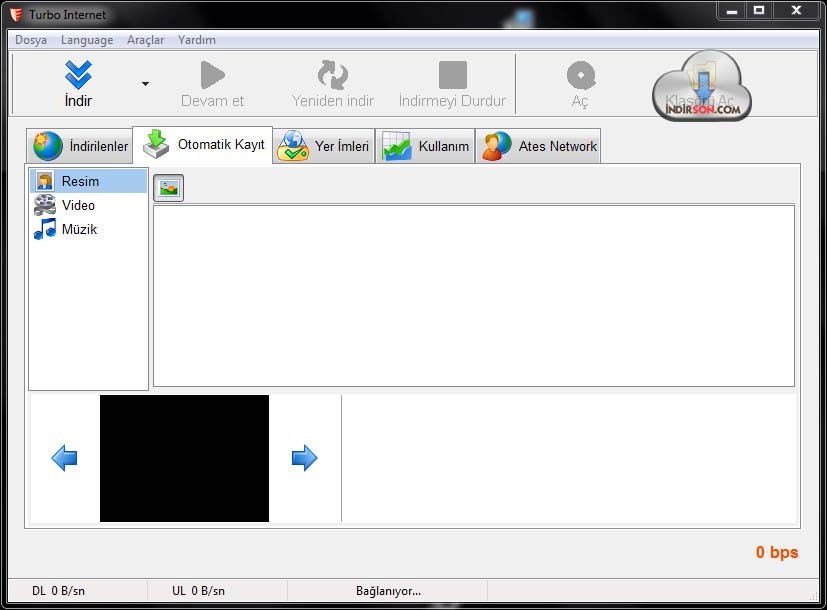Open the Araçlar menu
Screen dimensions: 827x610
click(x=146, y=40)
